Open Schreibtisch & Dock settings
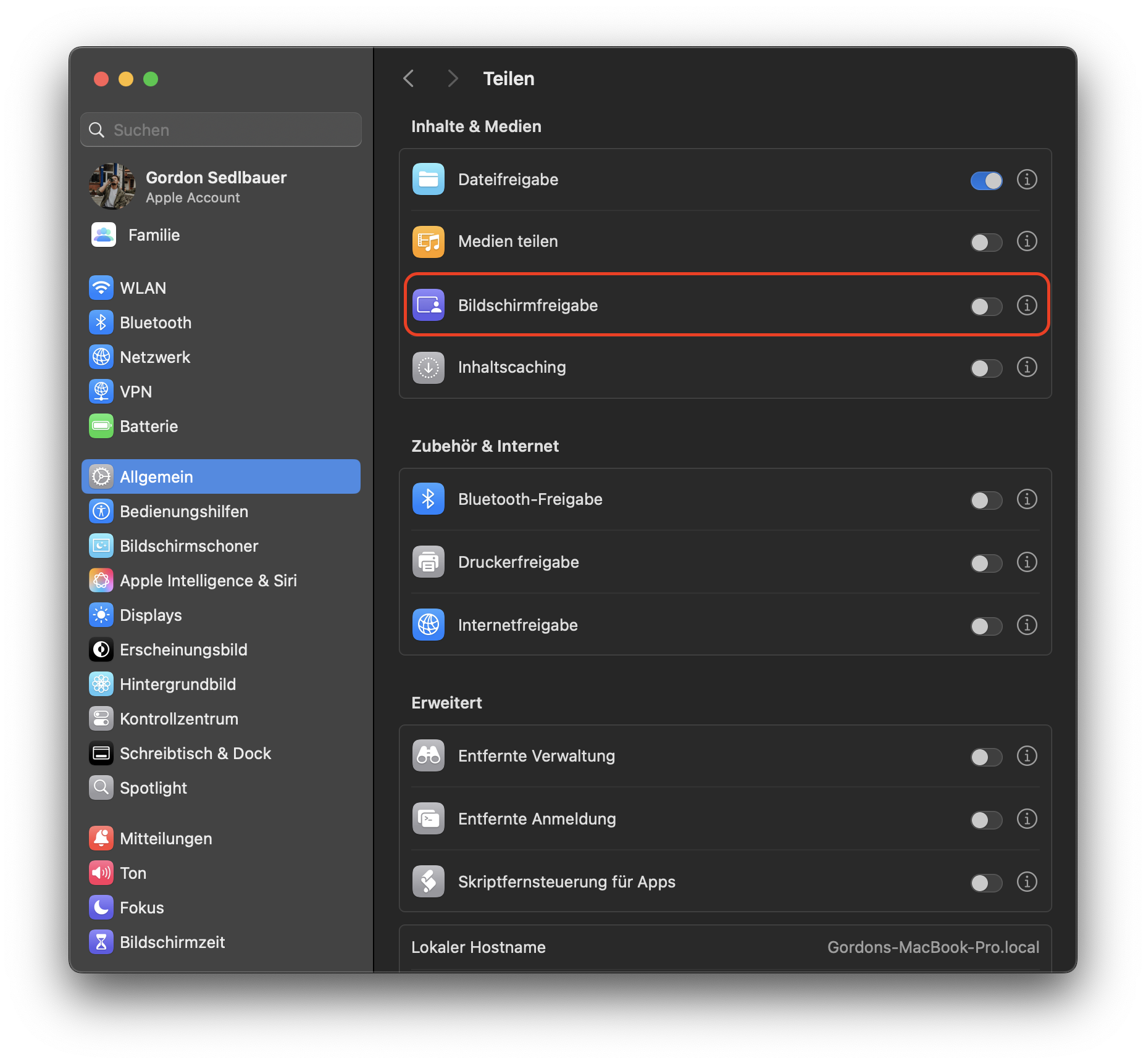 195,753
